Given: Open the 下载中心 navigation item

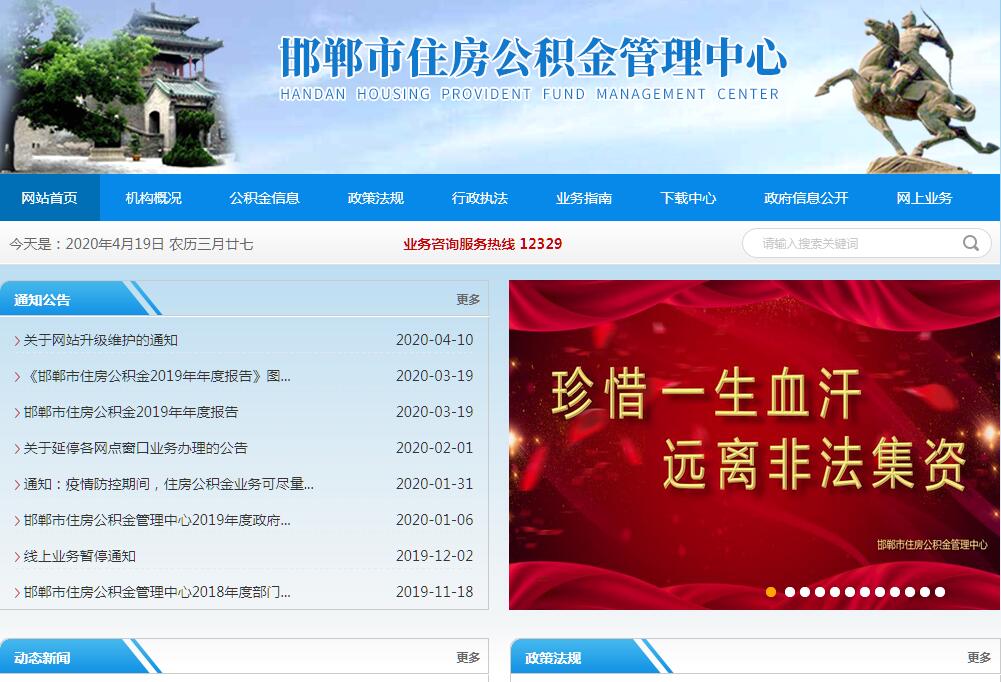Looking at the screenshot, I should point(687,198).
